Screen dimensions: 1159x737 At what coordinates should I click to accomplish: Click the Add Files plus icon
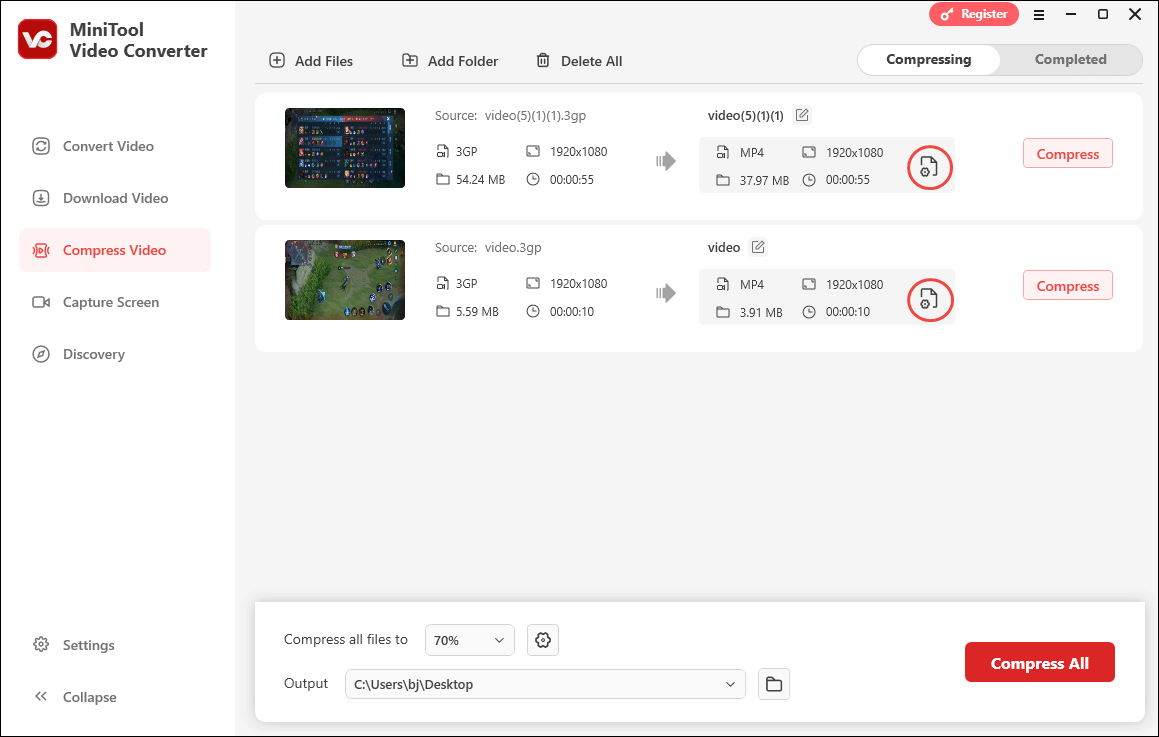[277, 61]
